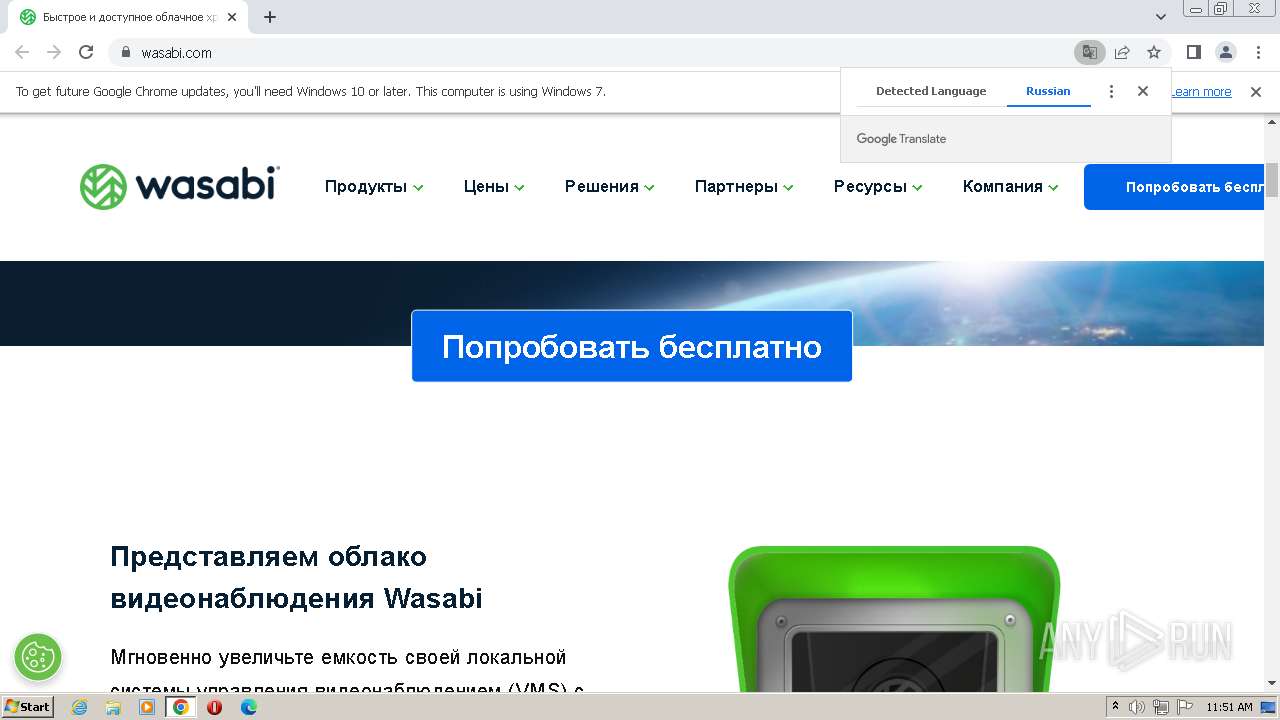Screen dimensions: 1280x720
Task: Click the green camera product image
Action: (x=894, y=619)
